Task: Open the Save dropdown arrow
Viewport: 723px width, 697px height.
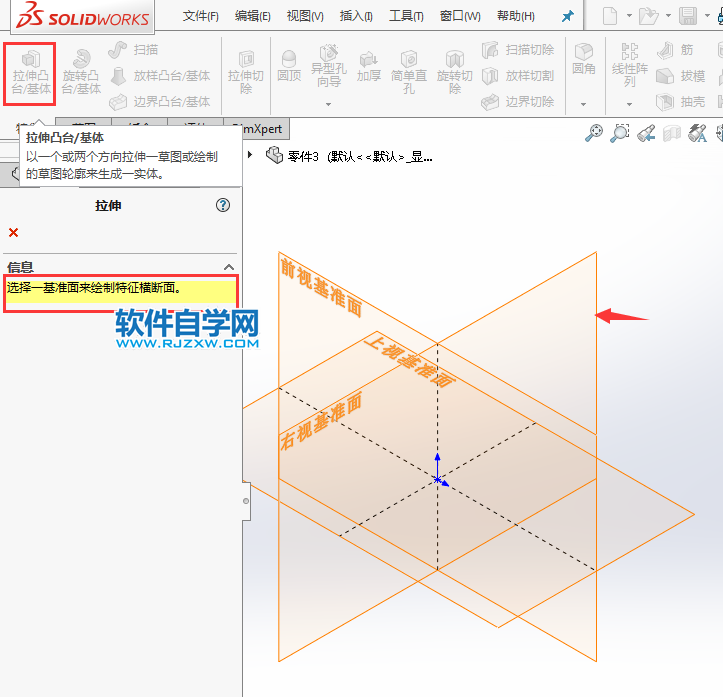Action: [x=707, y=16]
